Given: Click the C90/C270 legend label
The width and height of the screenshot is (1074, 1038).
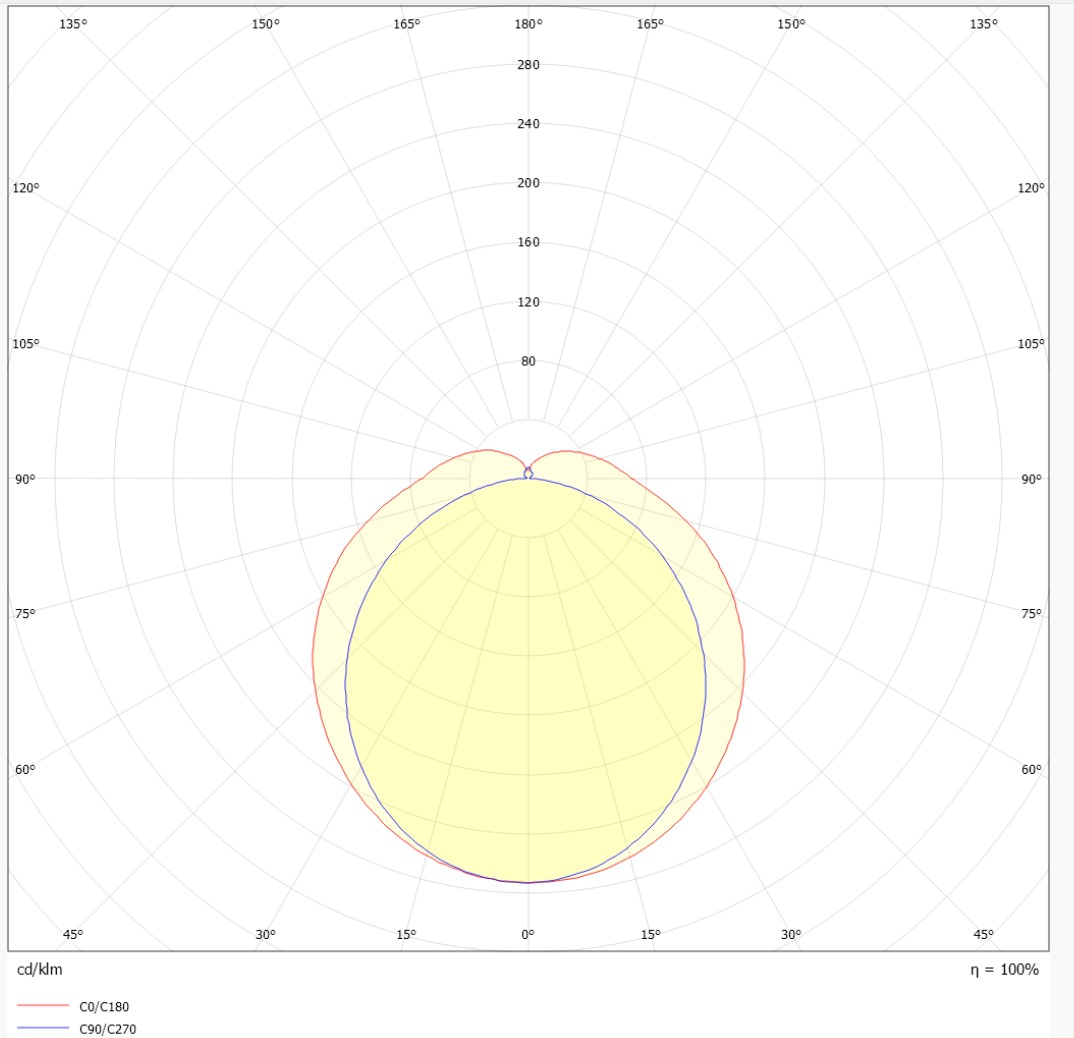Looking at the screenshot, I should coord(108,1029).
